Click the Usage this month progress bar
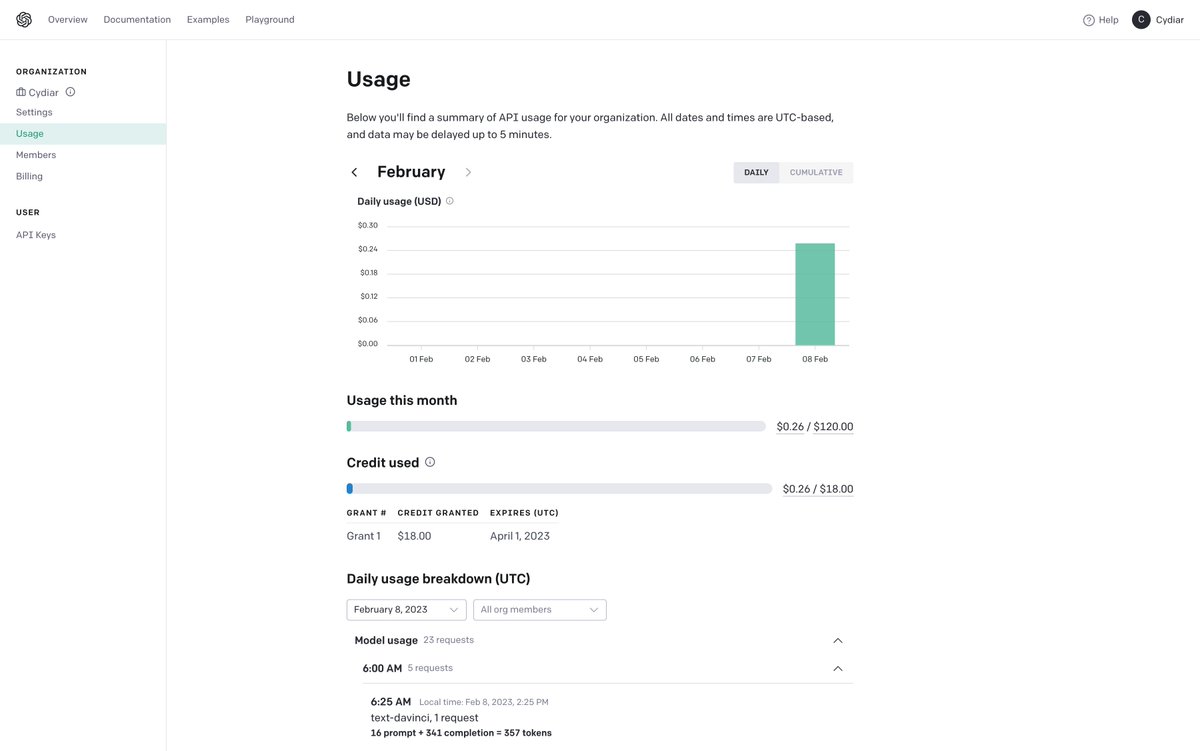1200x751 pixels. [556, 426]
